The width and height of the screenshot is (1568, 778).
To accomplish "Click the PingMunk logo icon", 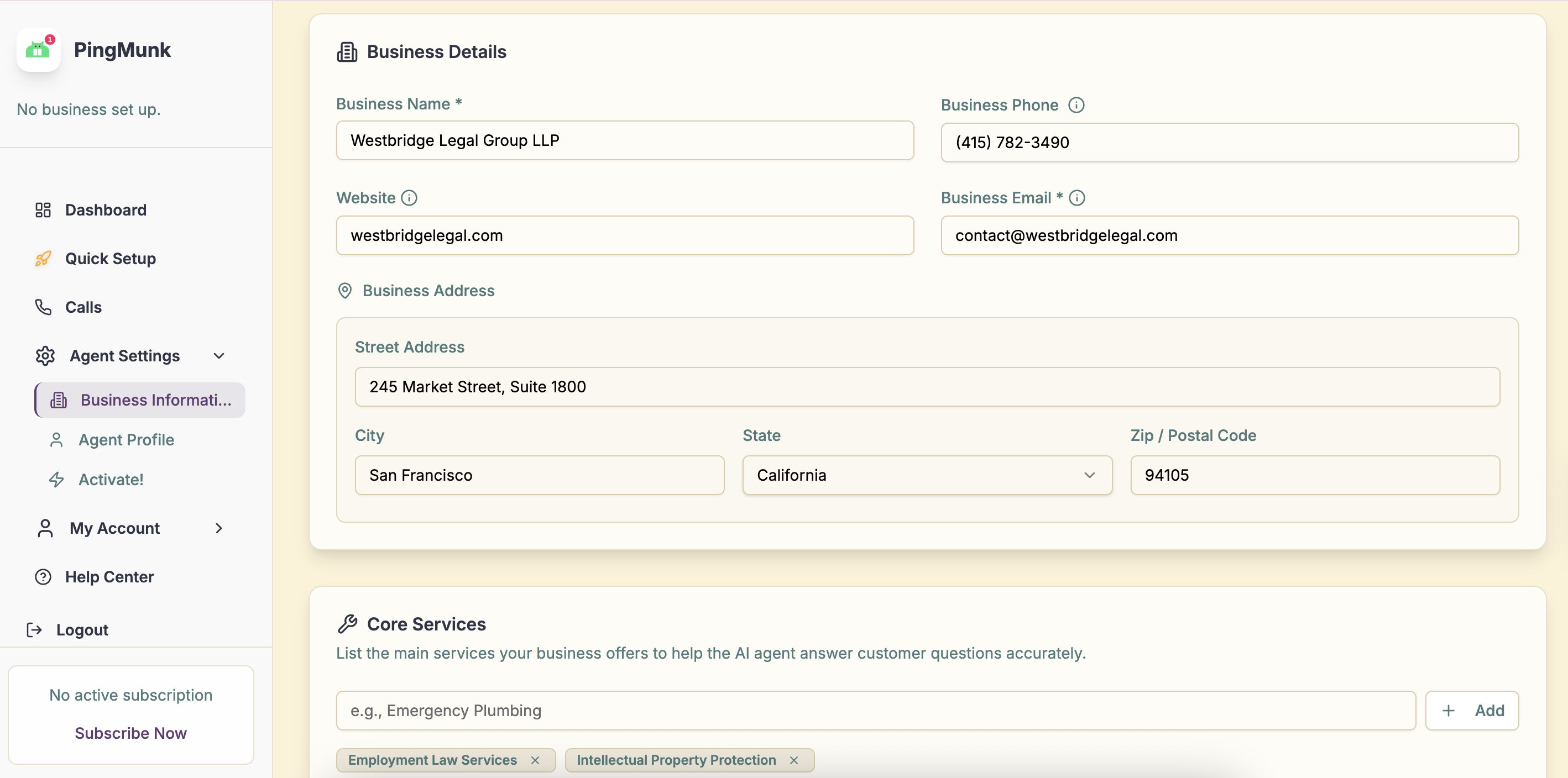I will pos(38,50).
